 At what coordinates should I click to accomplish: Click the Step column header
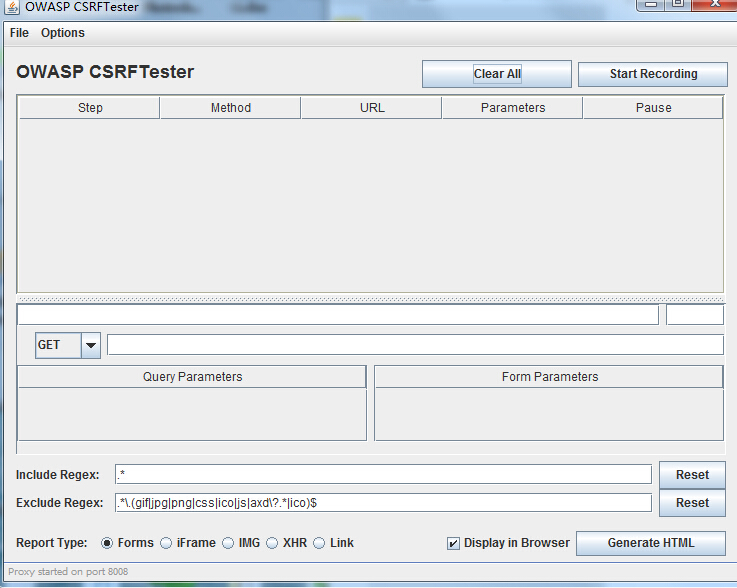89,108
